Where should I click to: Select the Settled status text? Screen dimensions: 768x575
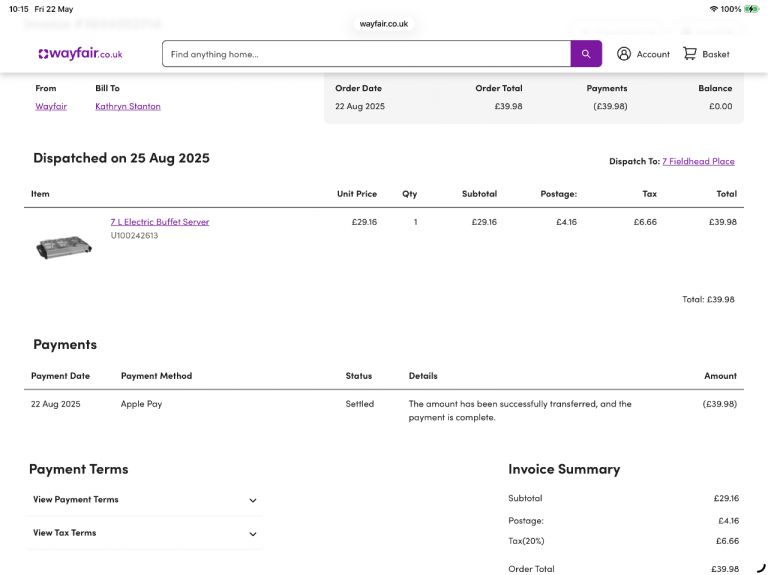pyautogui.click(x=360, y=404)
